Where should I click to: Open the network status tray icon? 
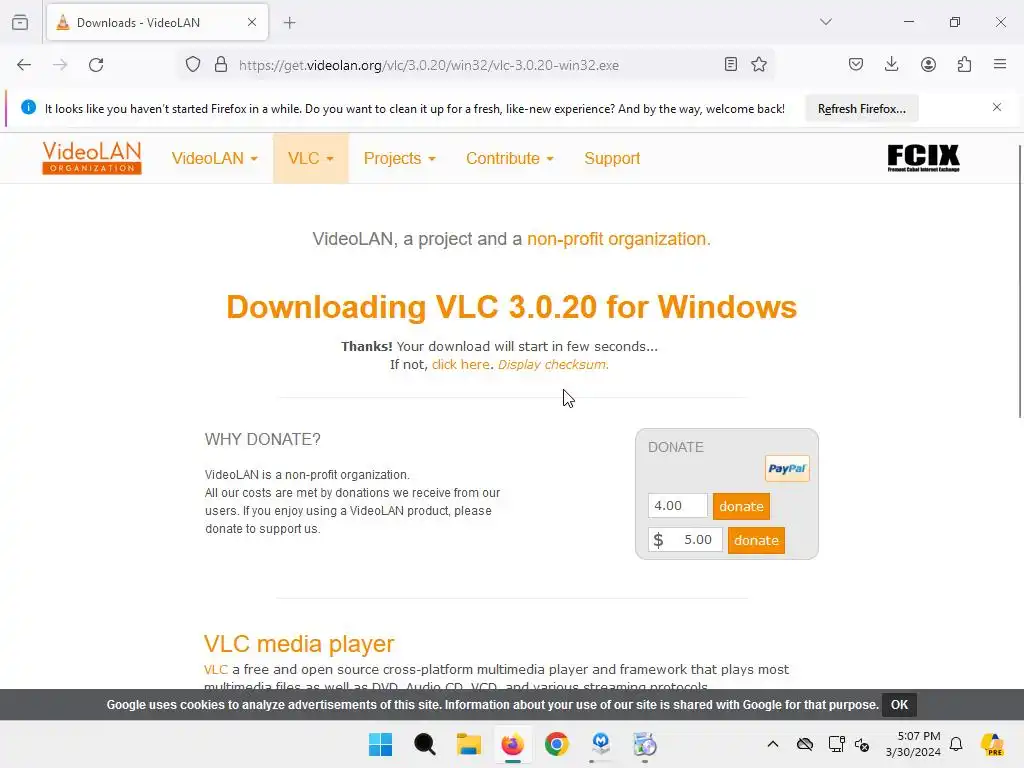[836, 744]
